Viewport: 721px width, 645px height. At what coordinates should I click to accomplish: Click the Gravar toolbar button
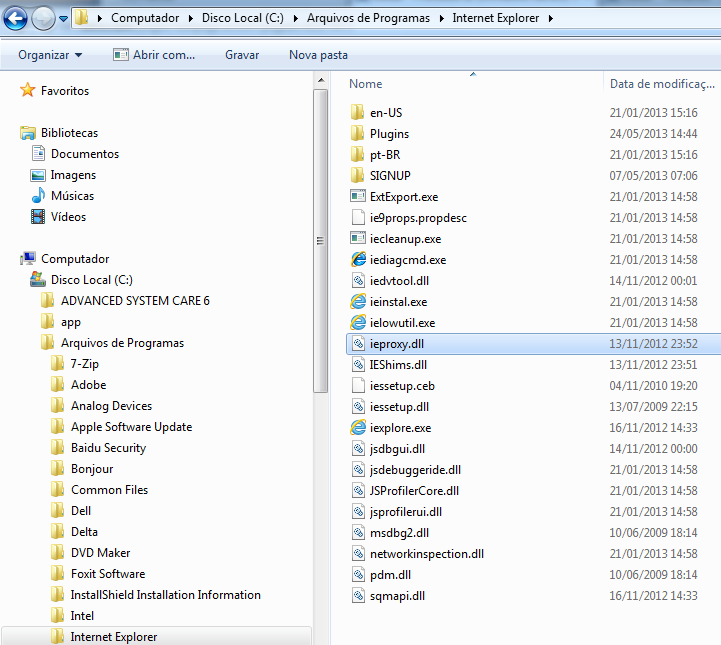click(x=242, y=55)
